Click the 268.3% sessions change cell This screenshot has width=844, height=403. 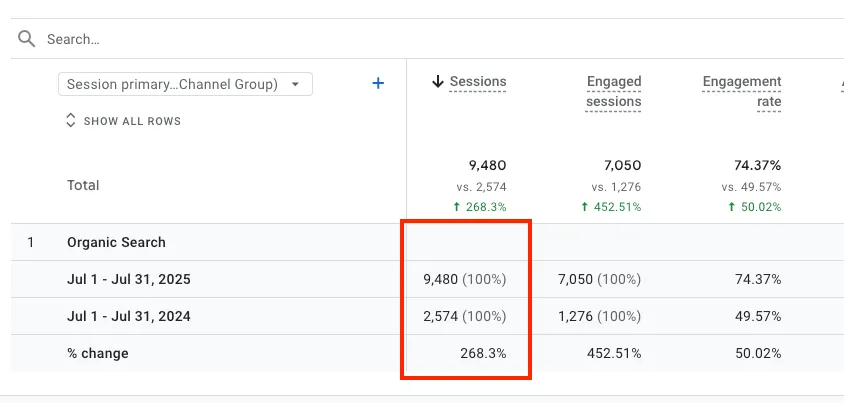(483, 353)
